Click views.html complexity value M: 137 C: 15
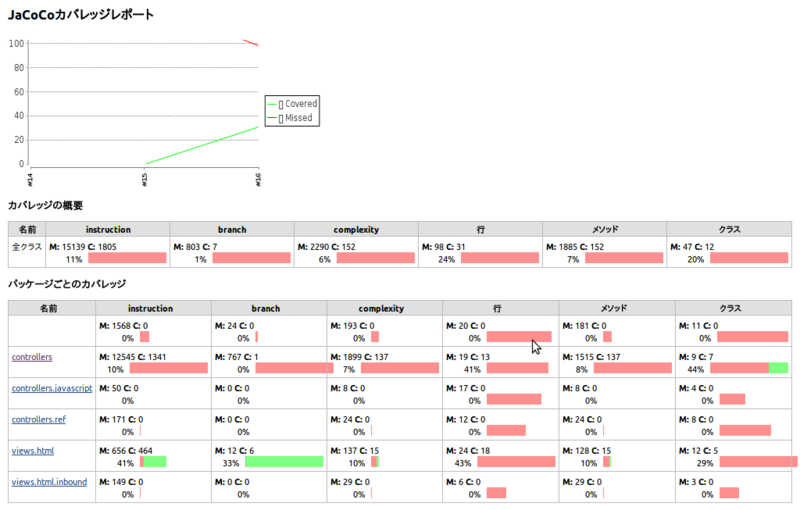800x510 pixels. pos(355,451)
